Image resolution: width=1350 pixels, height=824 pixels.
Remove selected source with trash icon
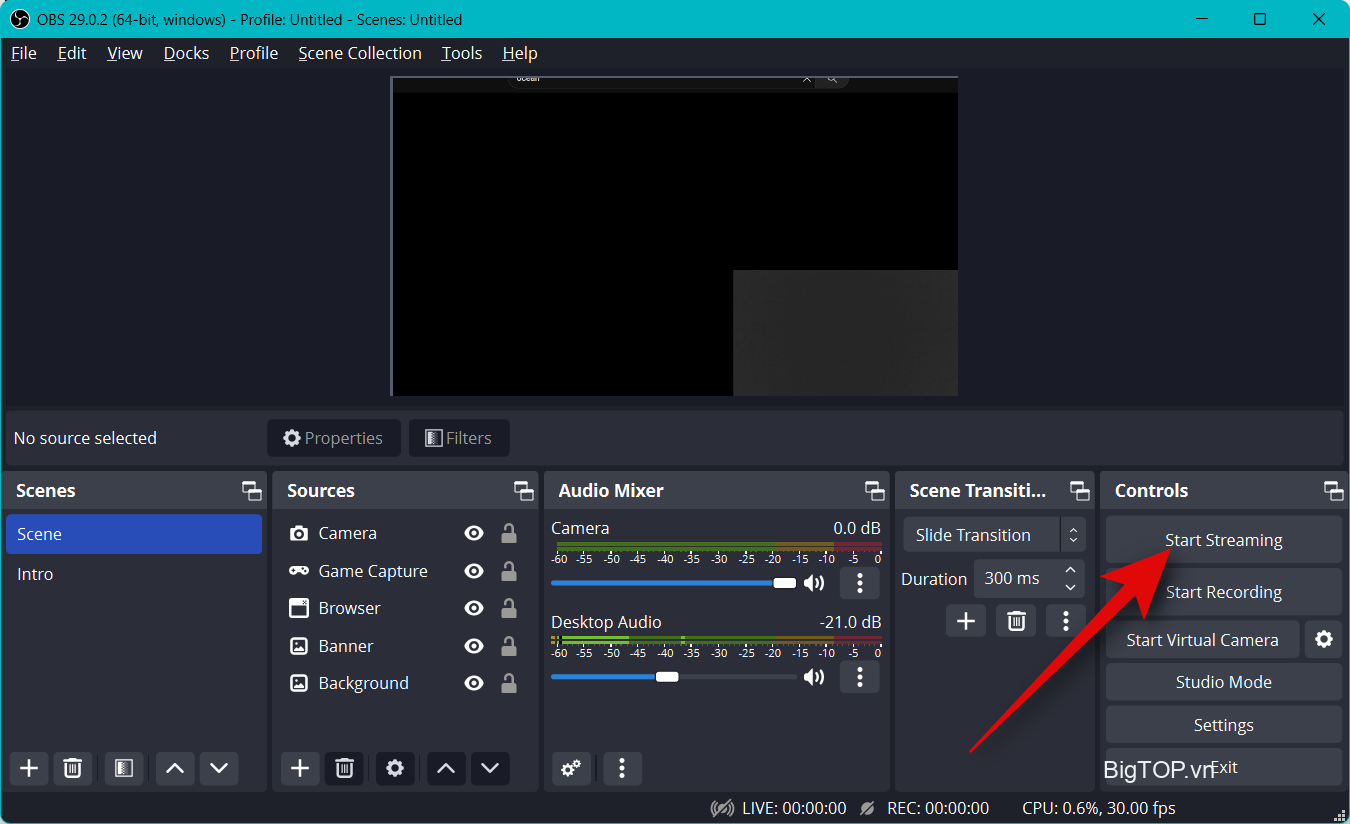click(x=344, y=768)
